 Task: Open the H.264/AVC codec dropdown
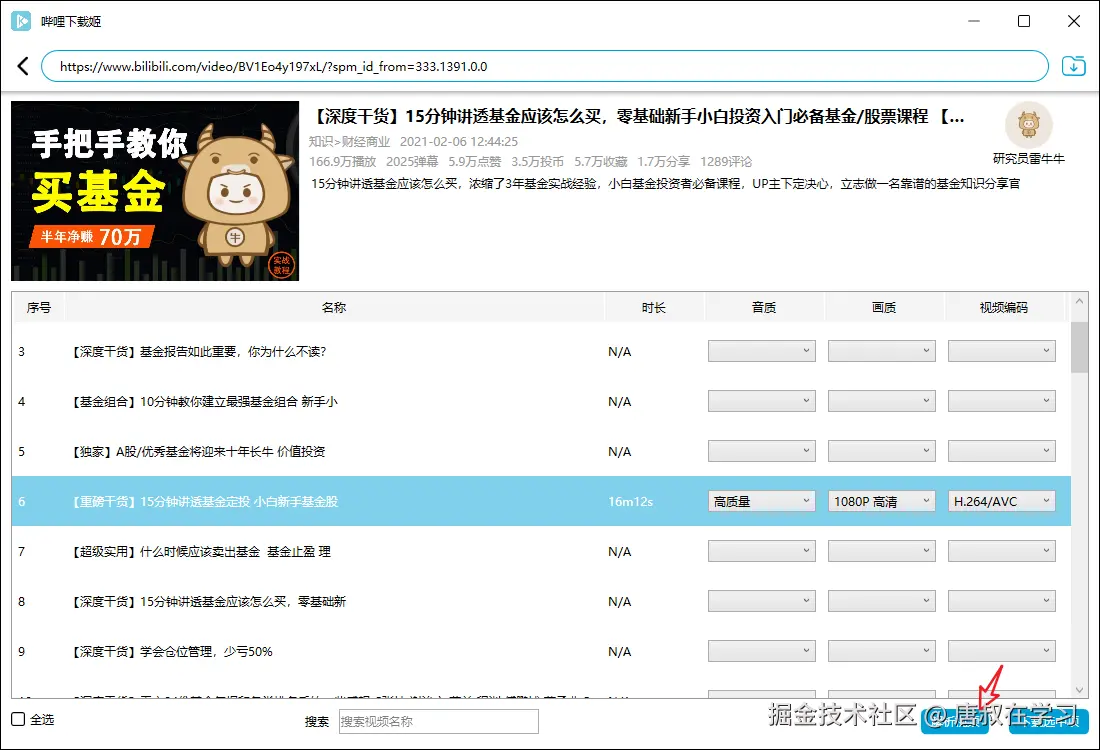click(x=1001, y=500)
